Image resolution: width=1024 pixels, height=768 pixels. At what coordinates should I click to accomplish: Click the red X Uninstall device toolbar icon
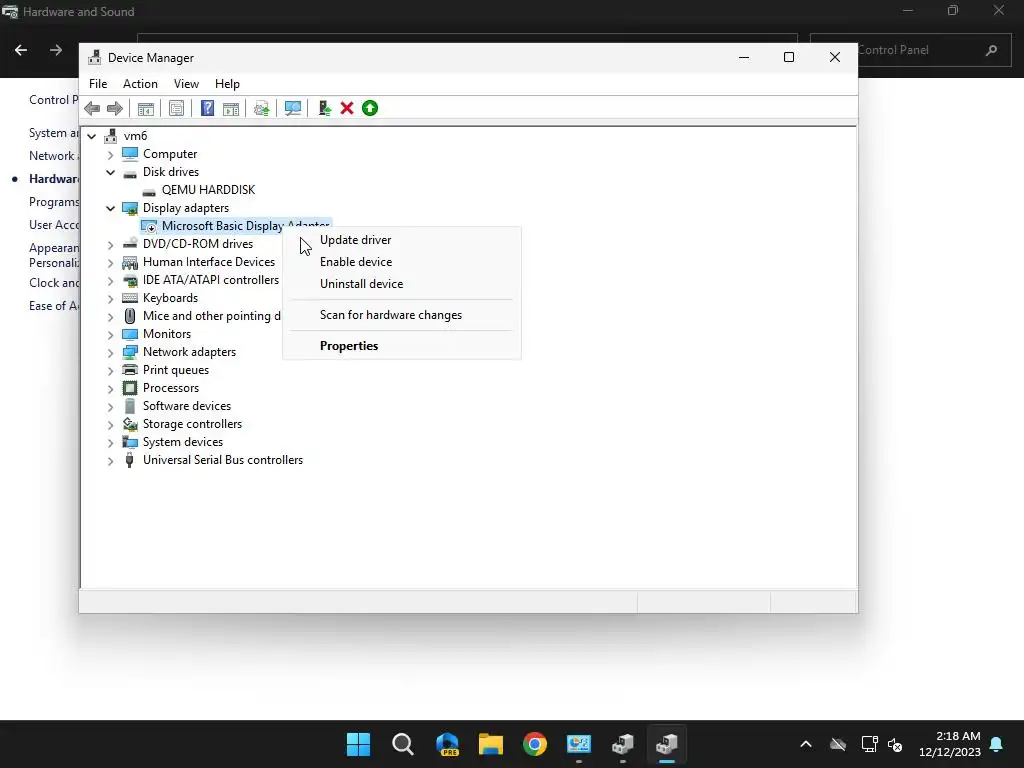347,108
